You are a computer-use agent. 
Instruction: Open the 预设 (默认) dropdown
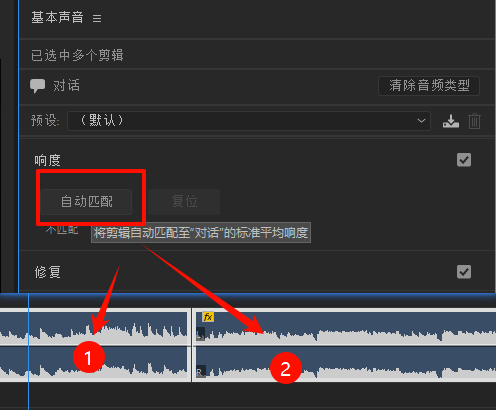249,121
